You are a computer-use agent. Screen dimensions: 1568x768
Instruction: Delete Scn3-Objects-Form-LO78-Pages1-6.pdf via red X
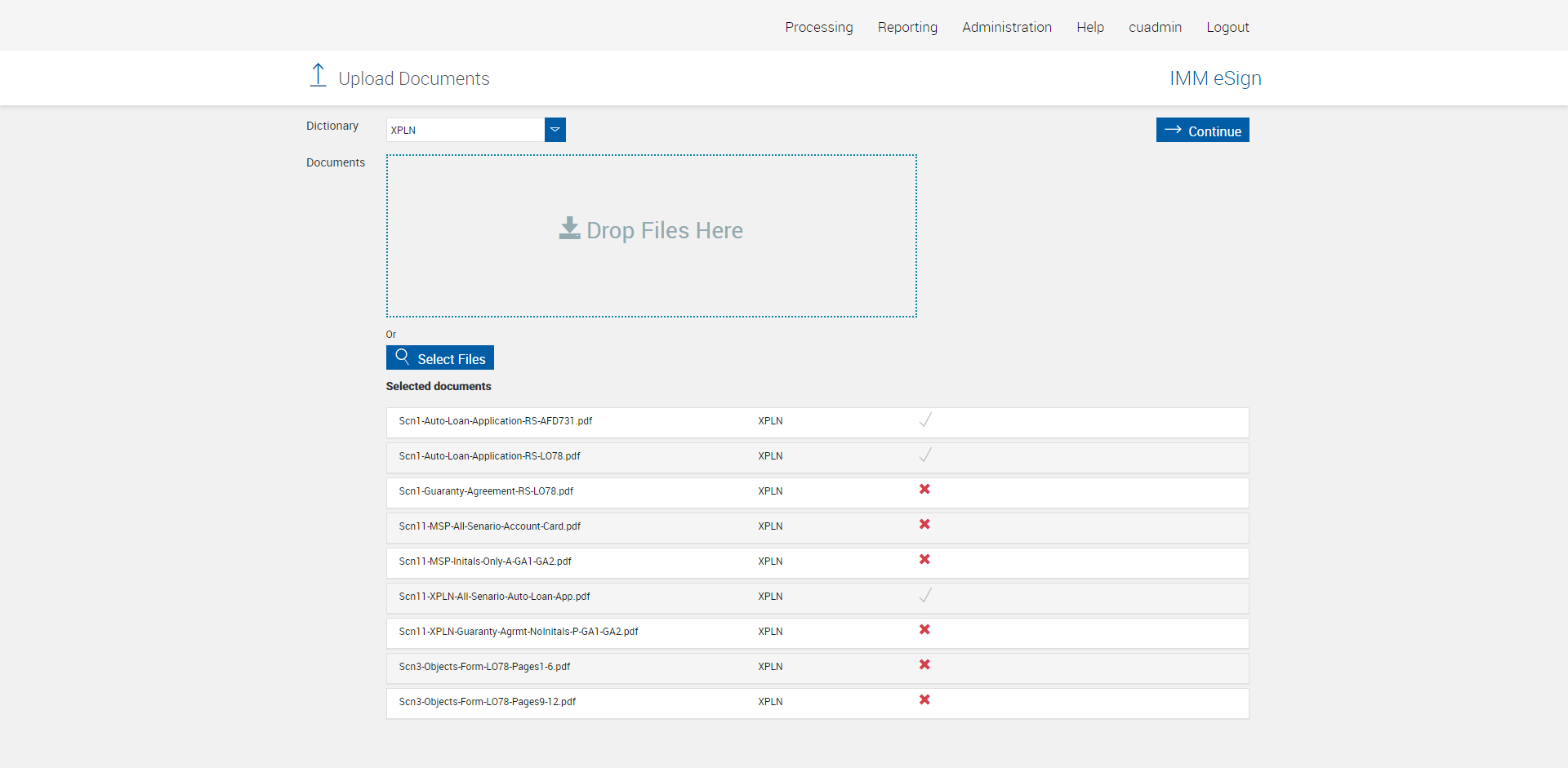tap(924, 665)
